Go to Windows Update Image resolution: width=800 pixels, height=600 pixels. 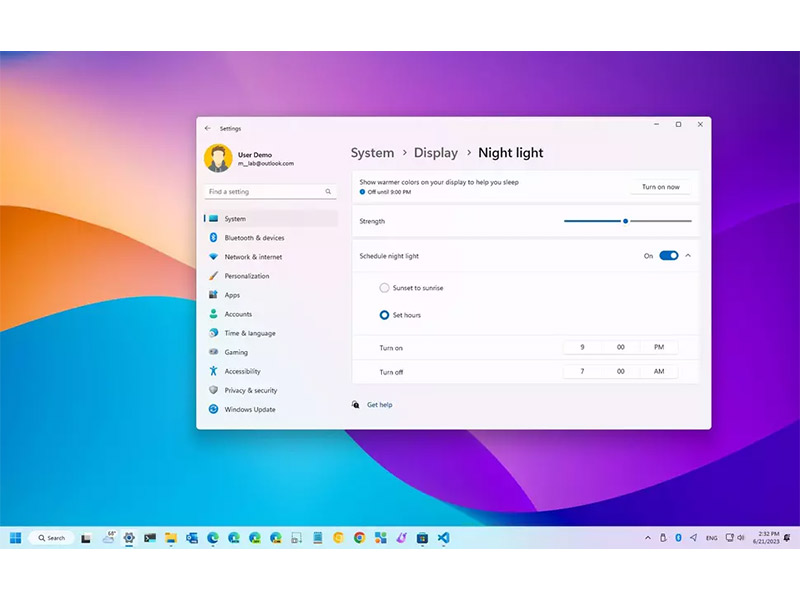click(270, 409)
